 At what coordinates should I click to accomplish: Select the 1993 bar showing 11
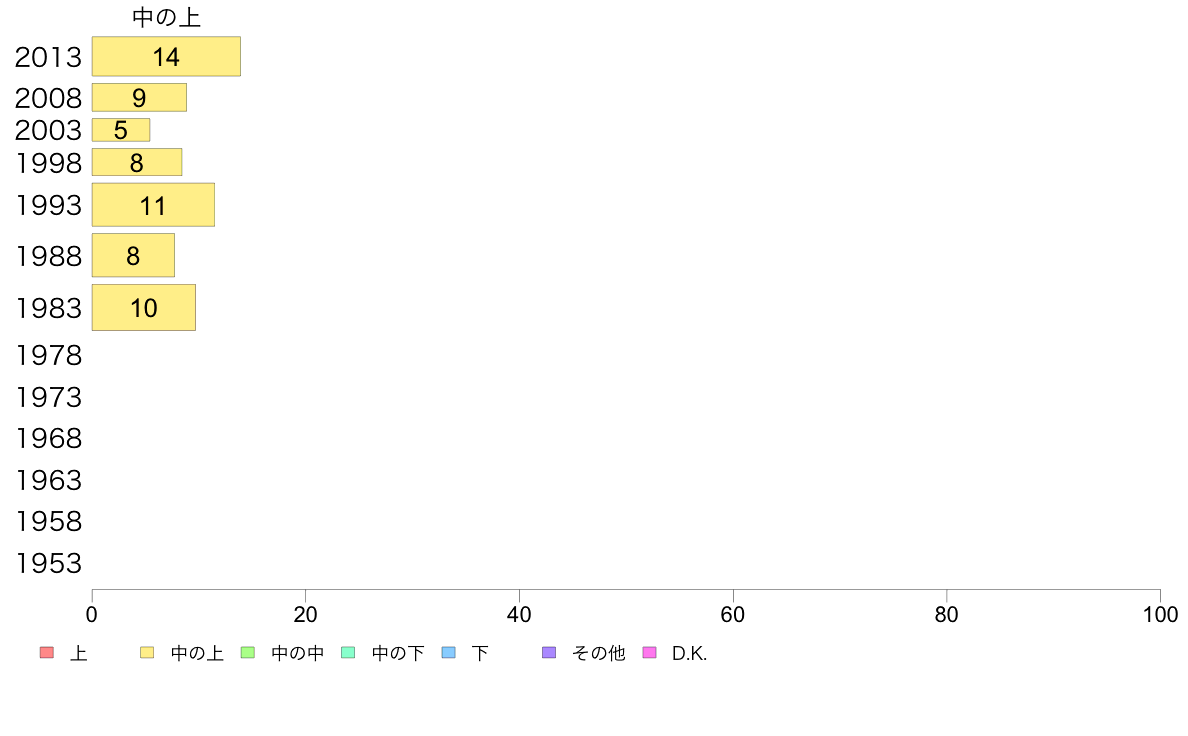click(153, 205)
